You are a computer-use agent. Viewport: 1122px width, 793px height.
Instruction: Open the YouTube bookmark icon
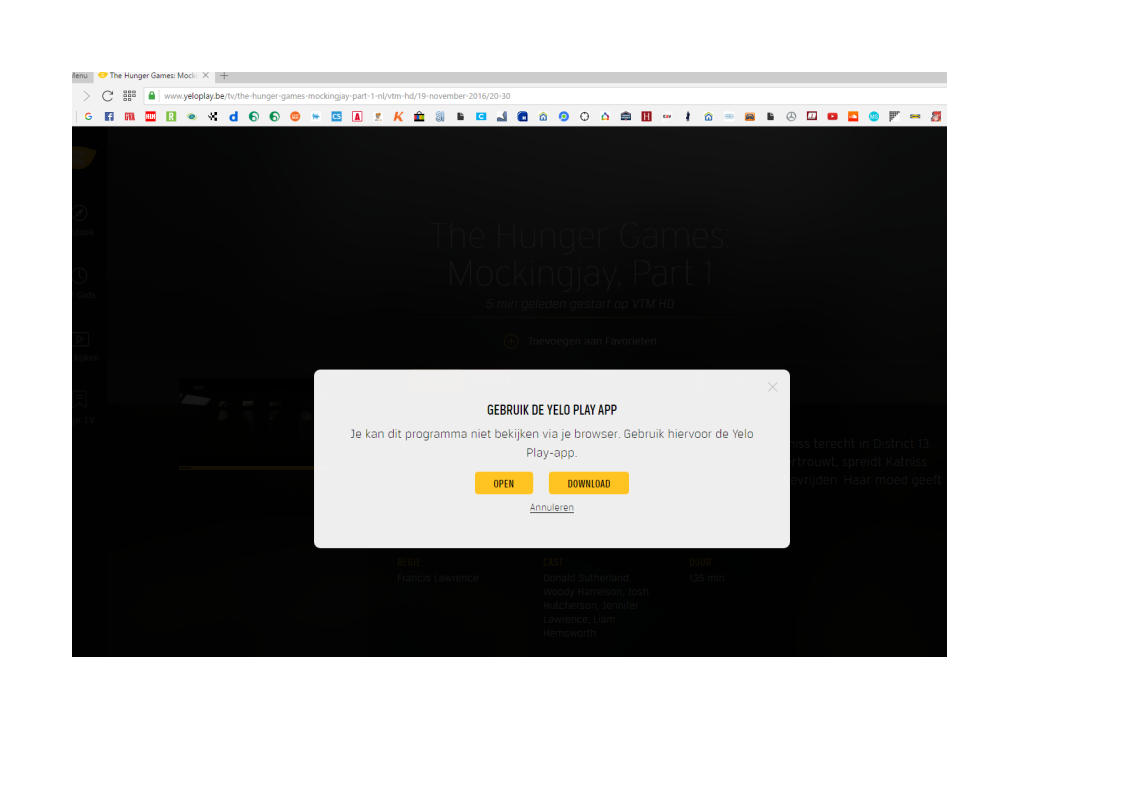coord(832,117)
